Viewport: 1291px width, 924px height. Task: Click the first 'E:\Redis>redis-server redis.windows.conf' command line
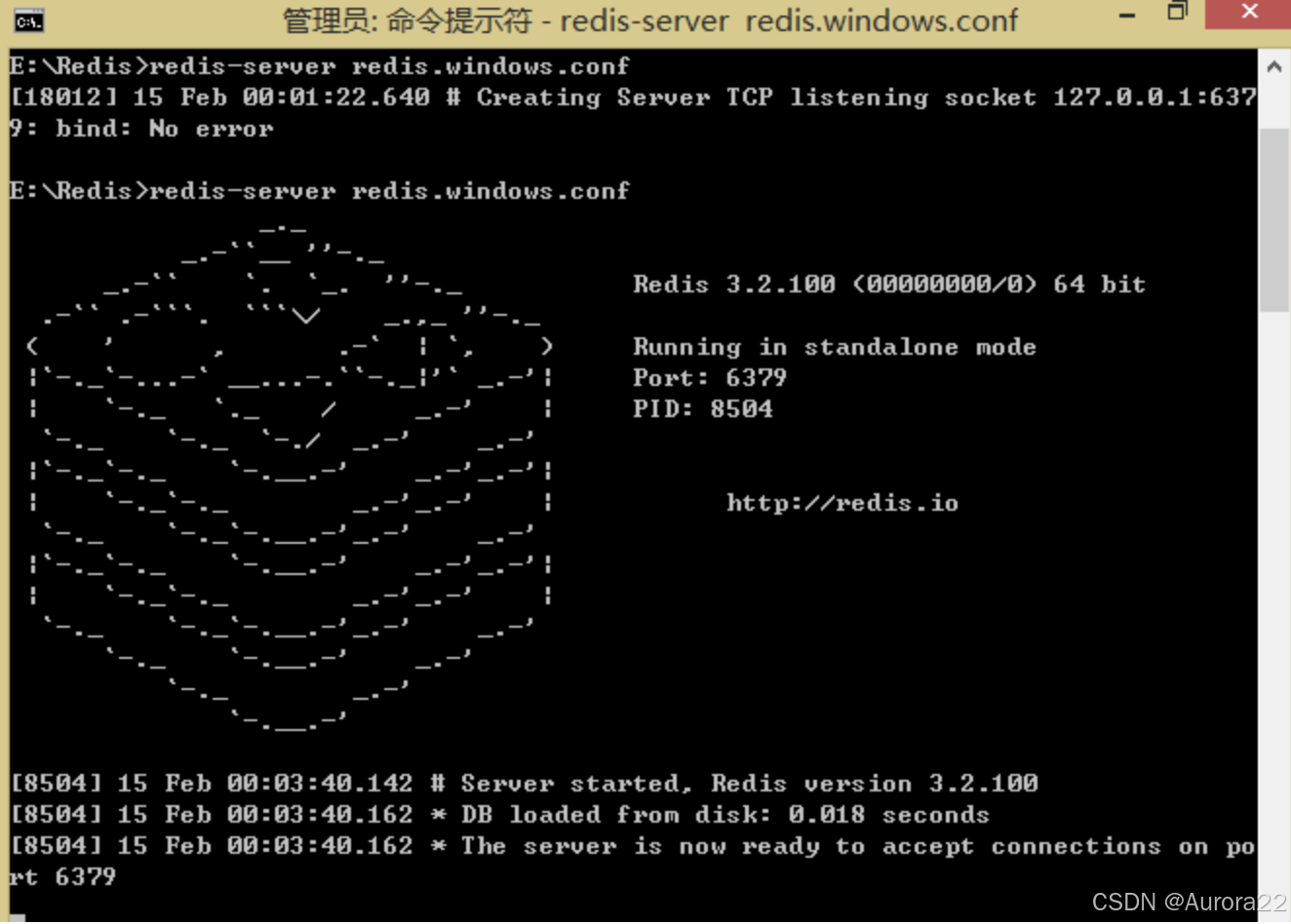(320, 66)
